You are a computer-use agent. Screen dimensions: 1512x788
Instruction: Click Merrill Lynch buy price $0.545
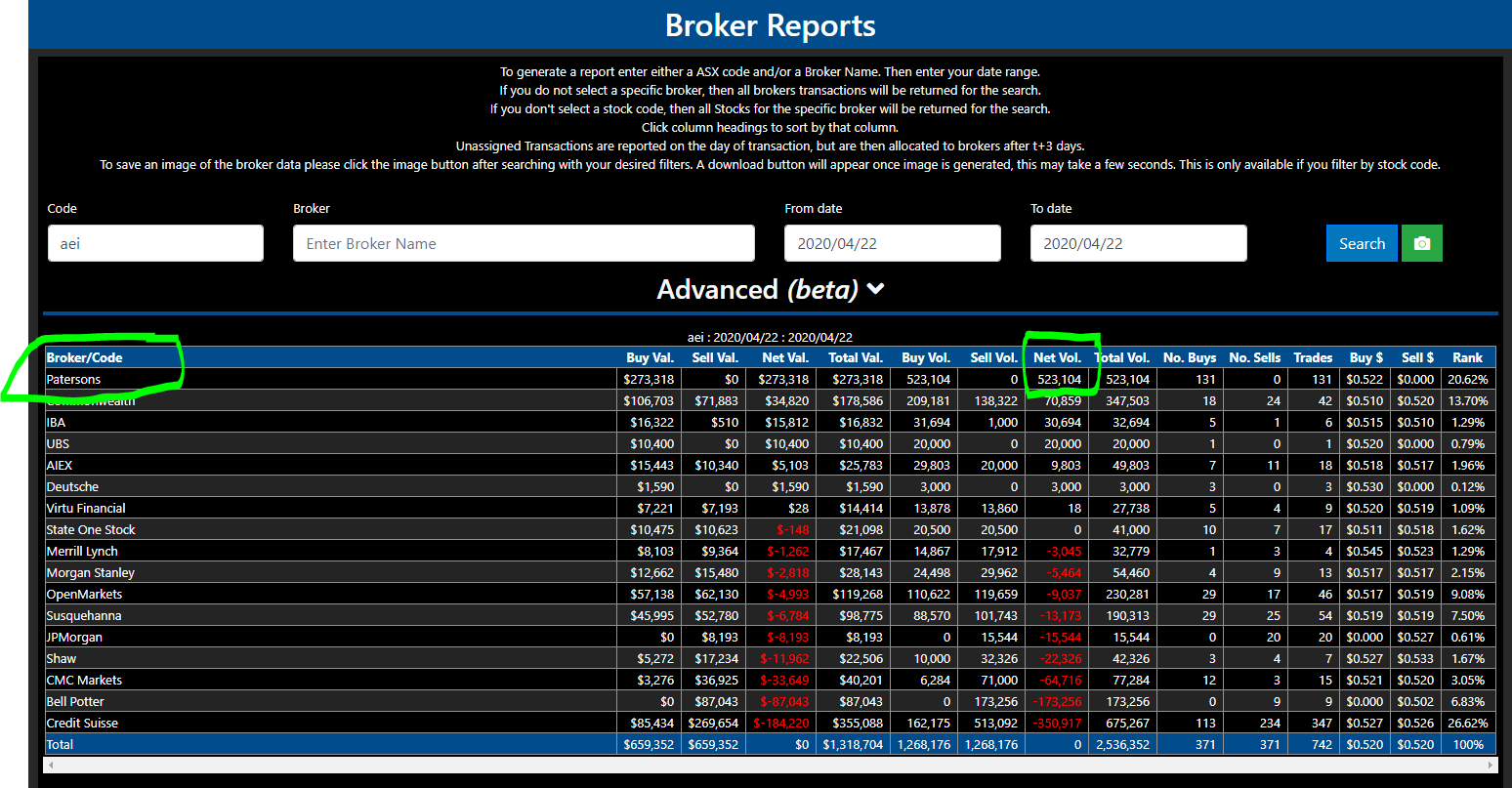pyautogui.click(x=1365, y=551)
